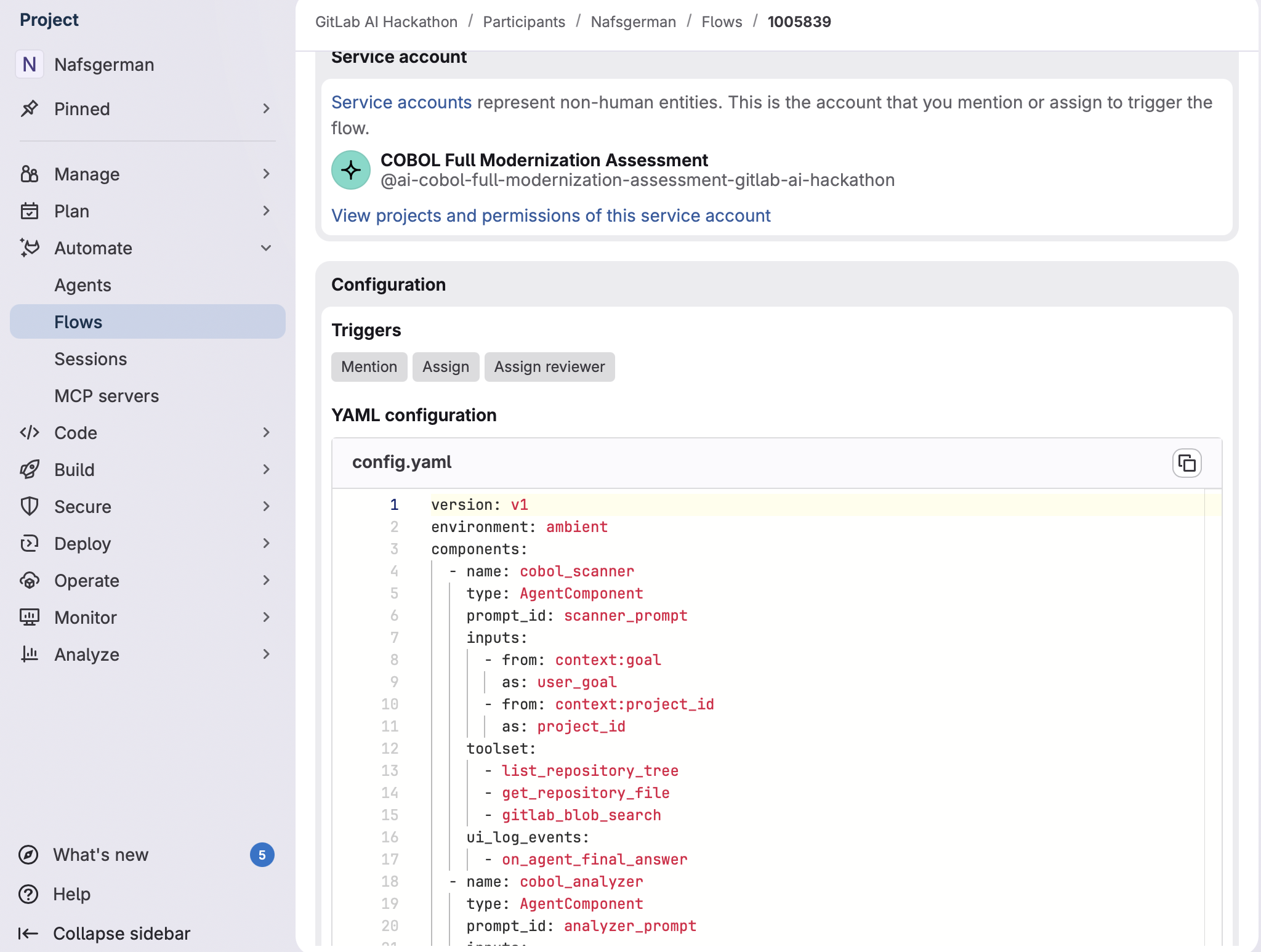Open the Agents page under Automate
Viewport: 1261px width, 952px height.
pos(83,285)
